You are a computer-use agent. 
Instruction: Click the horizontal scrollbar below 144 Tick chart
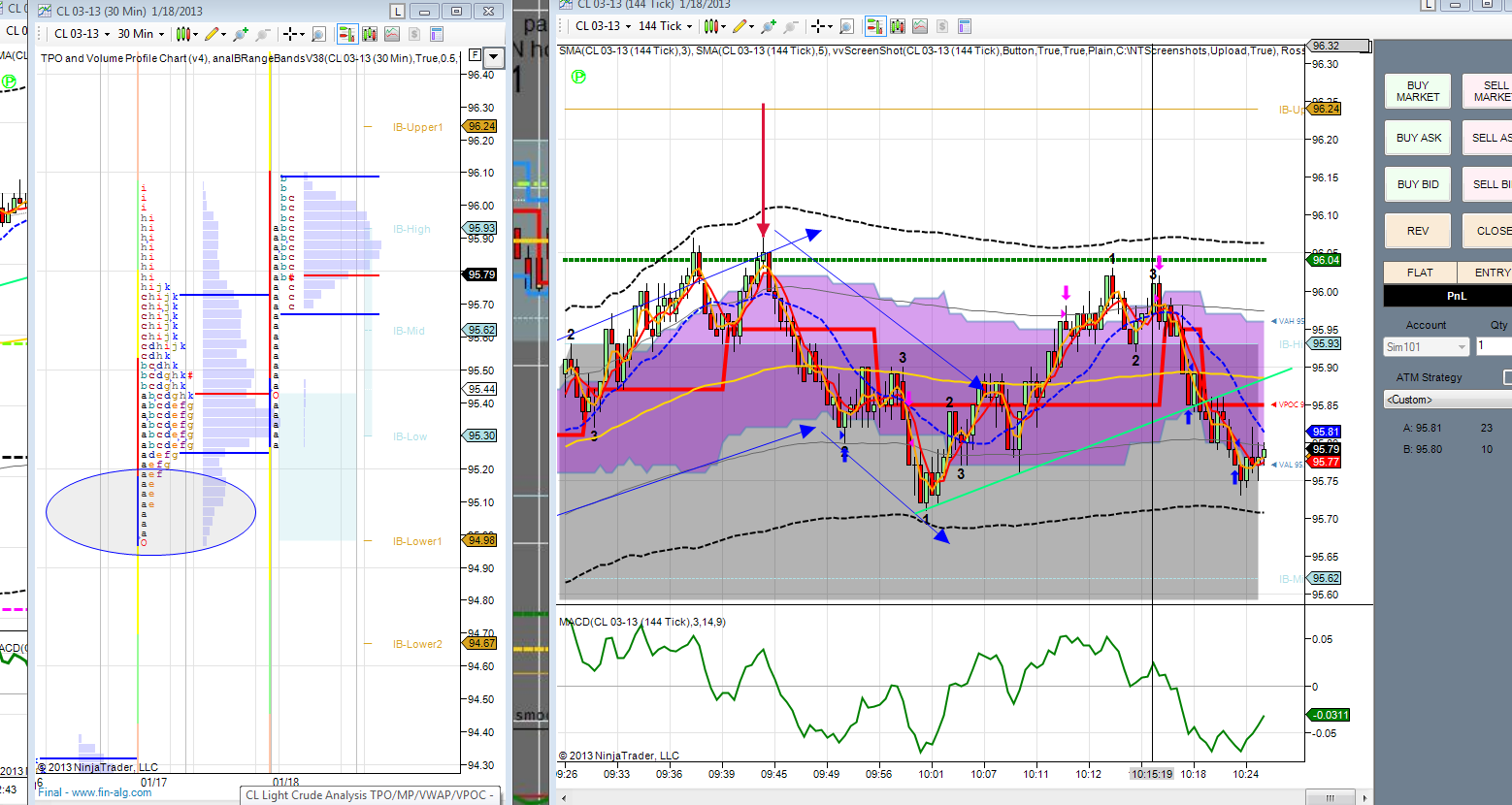[x=961, y=797]
